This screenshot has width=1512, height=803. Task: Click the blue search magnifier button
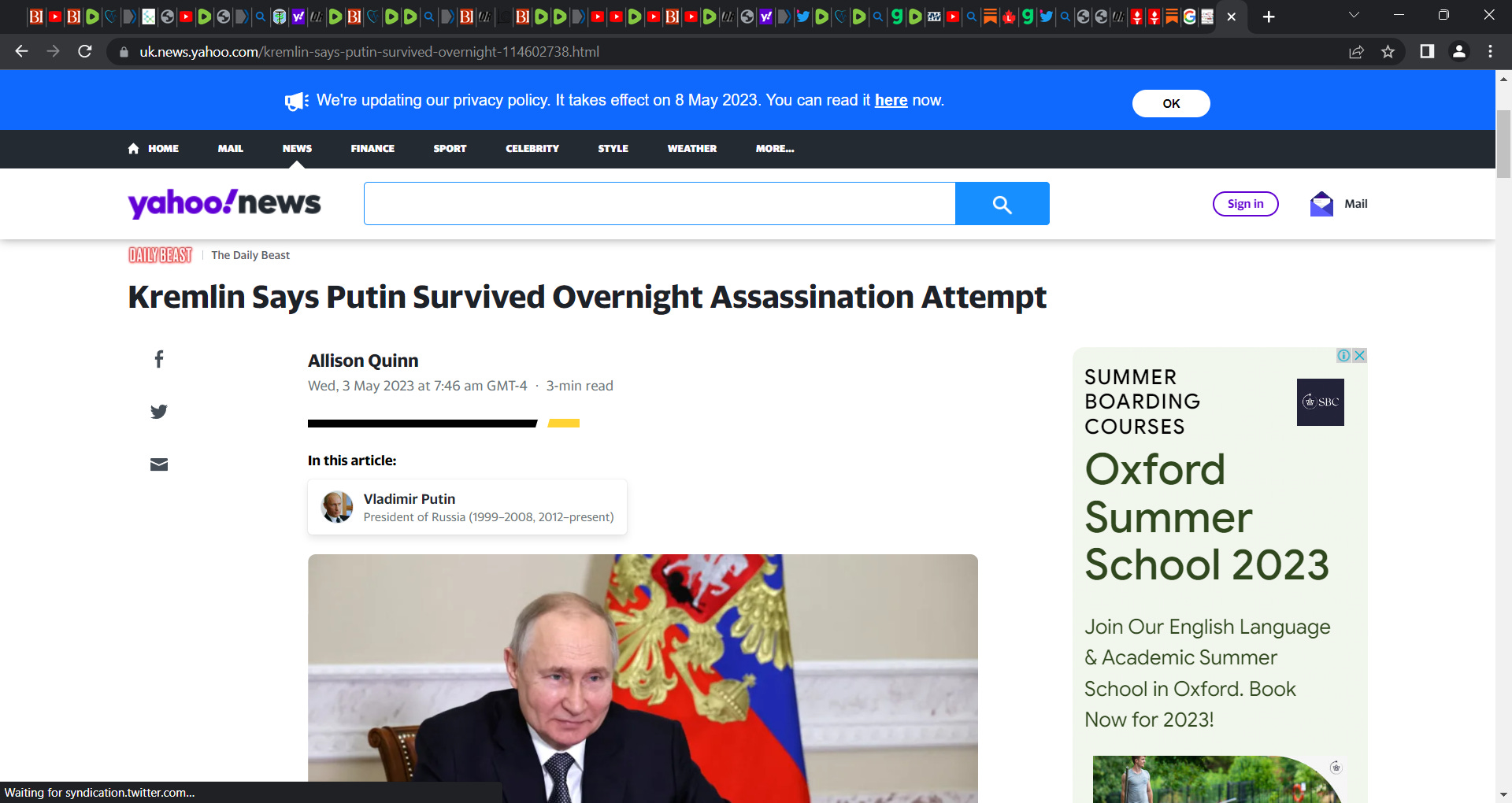[1002, 204]
